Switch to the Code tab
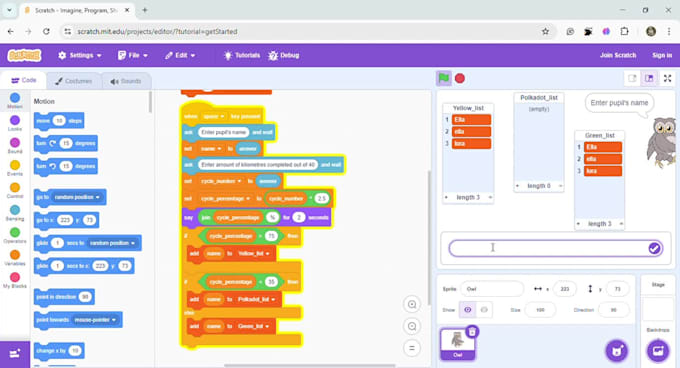Image resolution: width=680 pixels, height=368 pixels. (x=23, y=80)
